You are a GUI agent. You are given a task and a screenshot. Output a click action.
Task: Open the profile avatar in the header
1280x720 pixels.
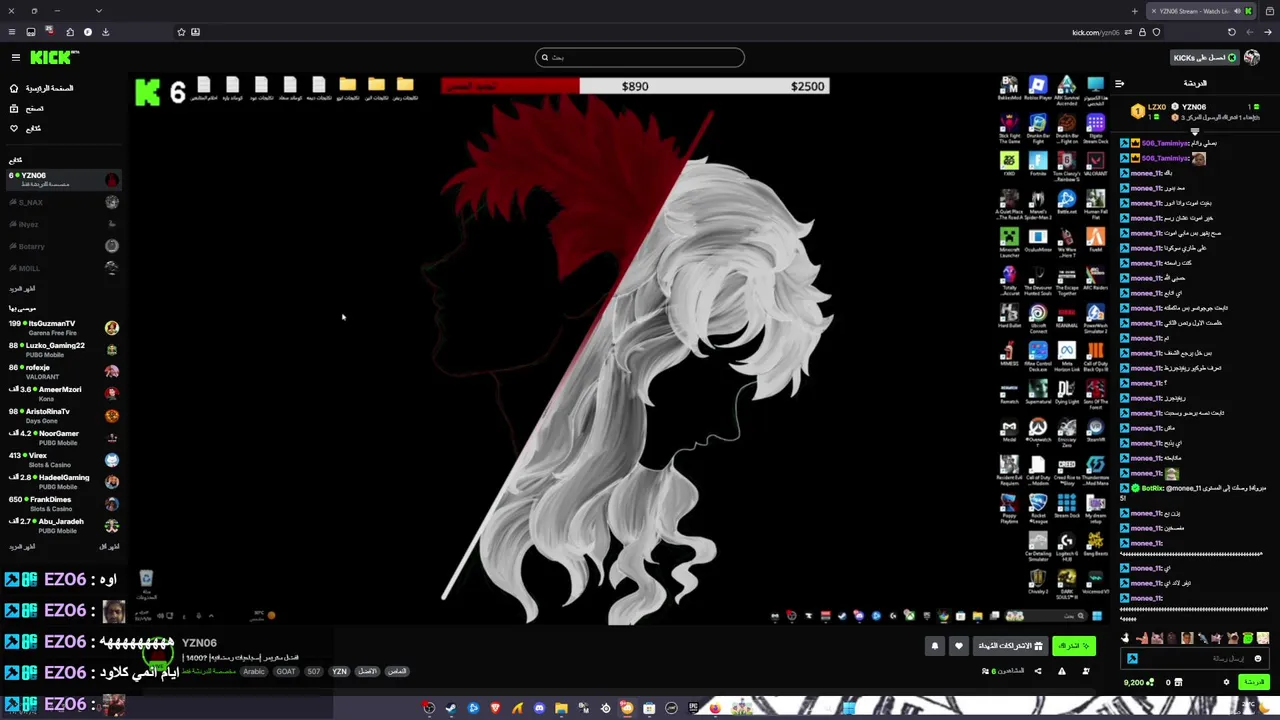1252,57
